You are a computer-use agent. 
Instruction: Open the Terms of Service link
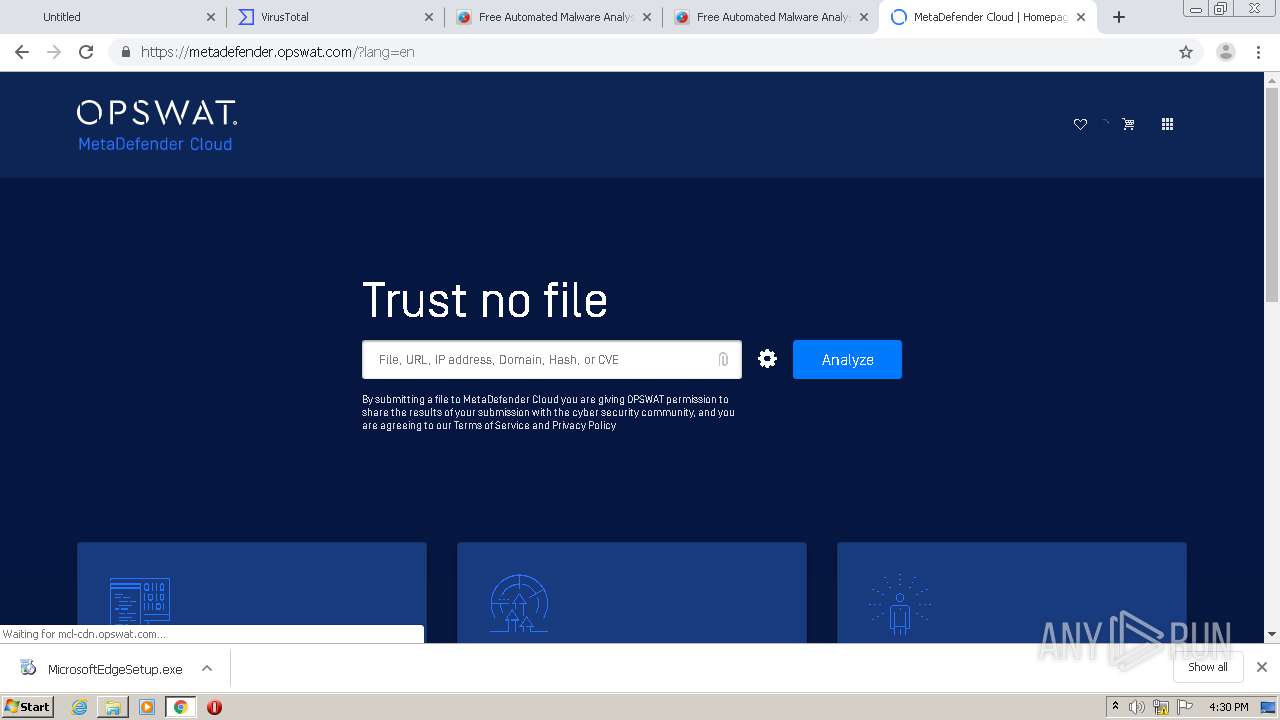[491, 425]
